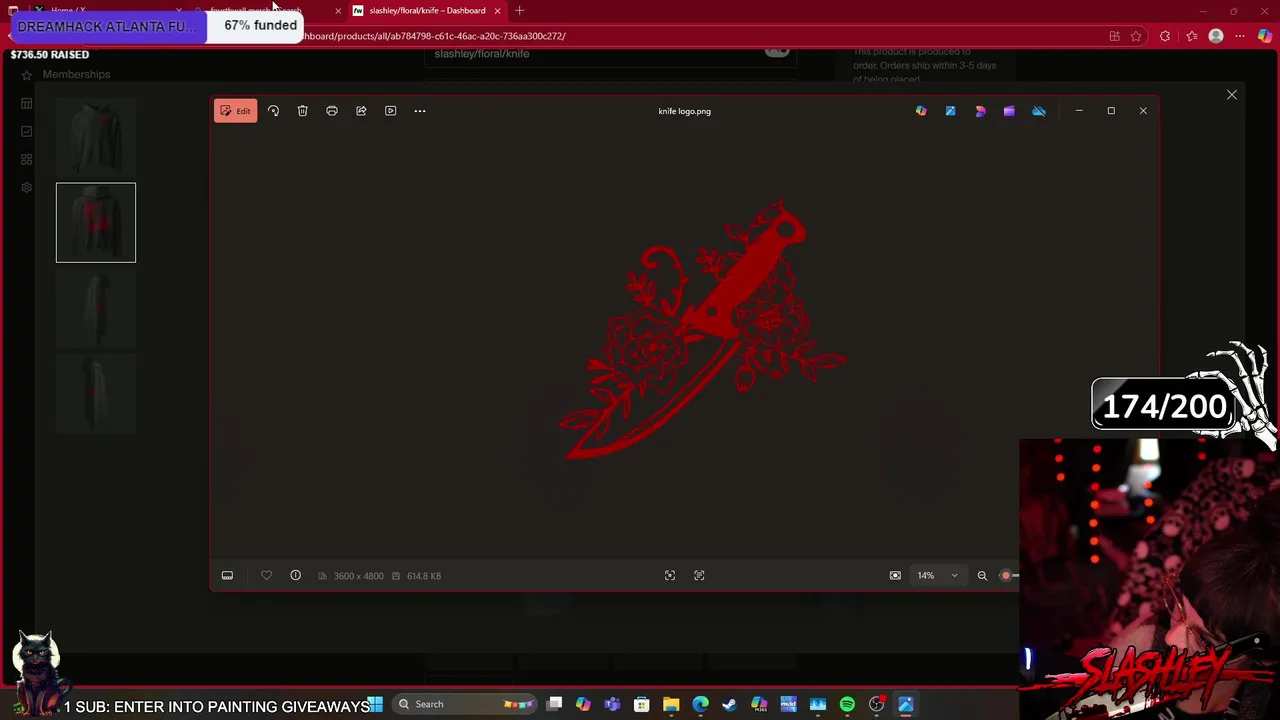1280x720 pixels.
Task: Start slideshow from the Photos toolbar
Action: point(391,111)
